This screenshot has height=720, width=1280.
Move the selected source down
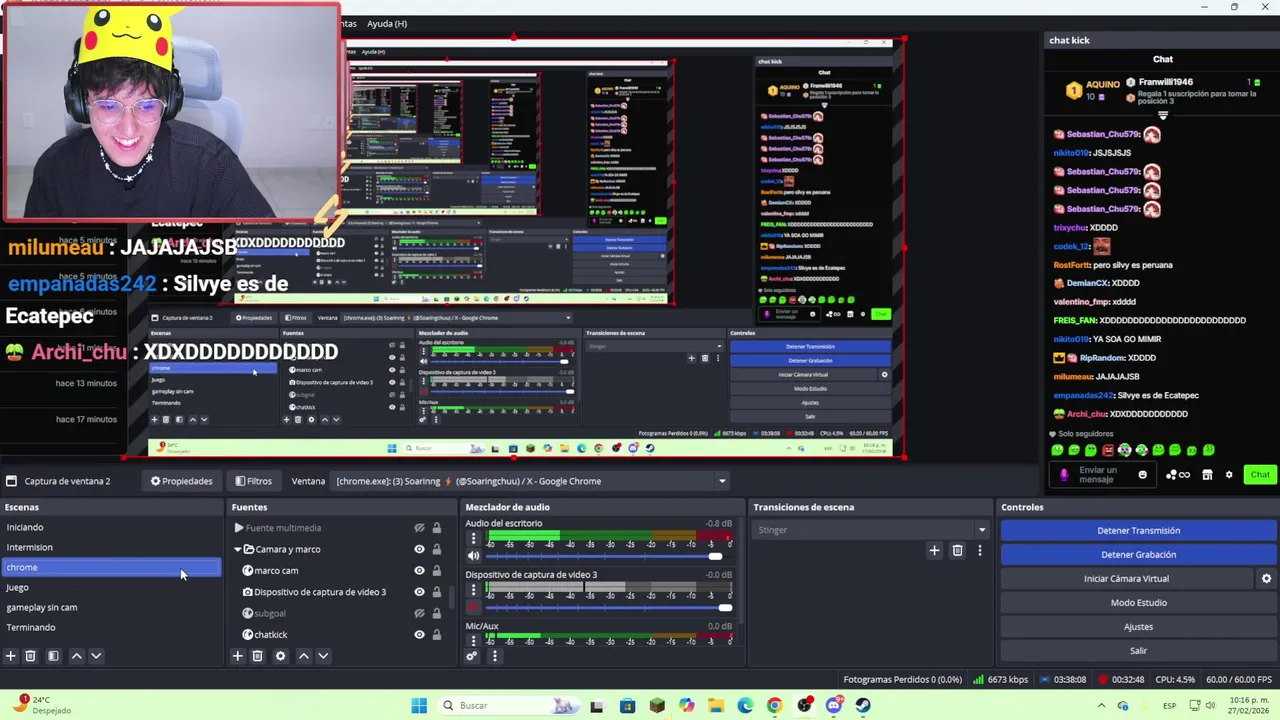click(x=323, y=656)
